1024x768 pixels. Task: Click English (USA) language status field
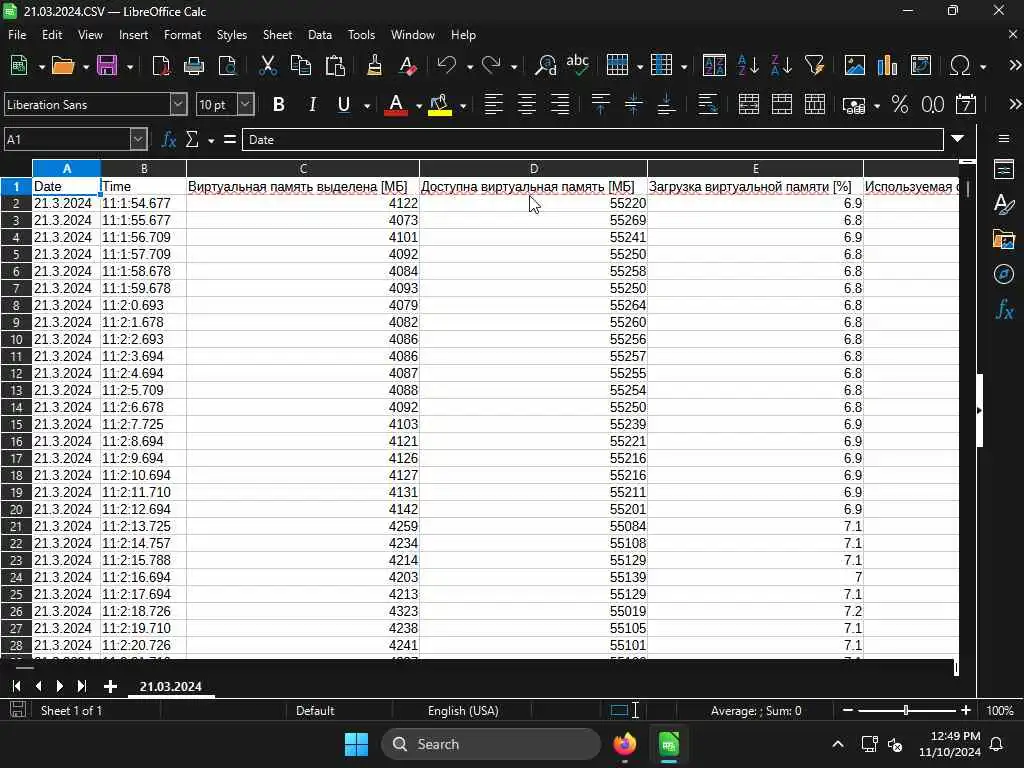click(462, 711)
